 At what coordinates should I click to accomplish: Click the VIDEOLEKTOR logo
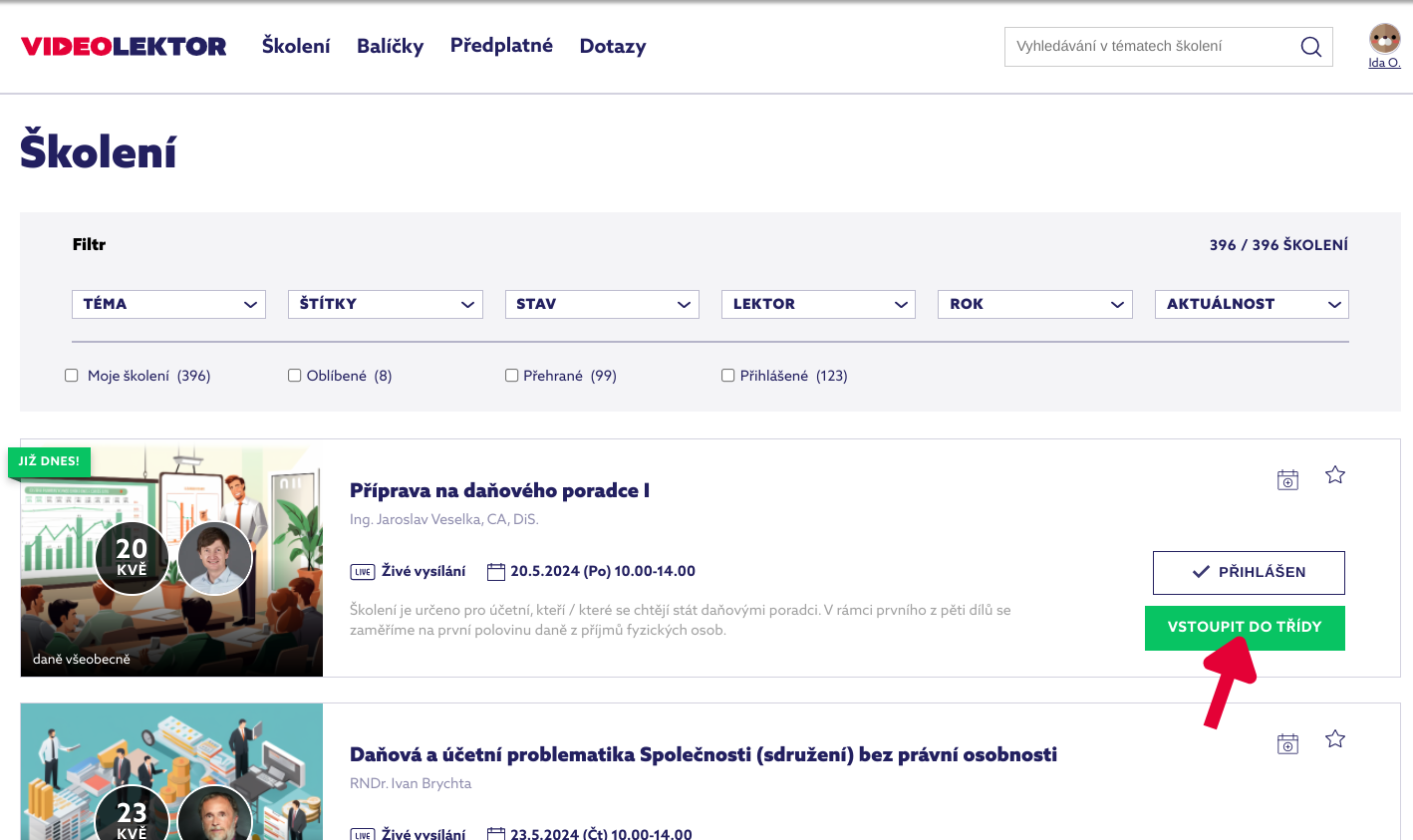click(x=124, y=47)
